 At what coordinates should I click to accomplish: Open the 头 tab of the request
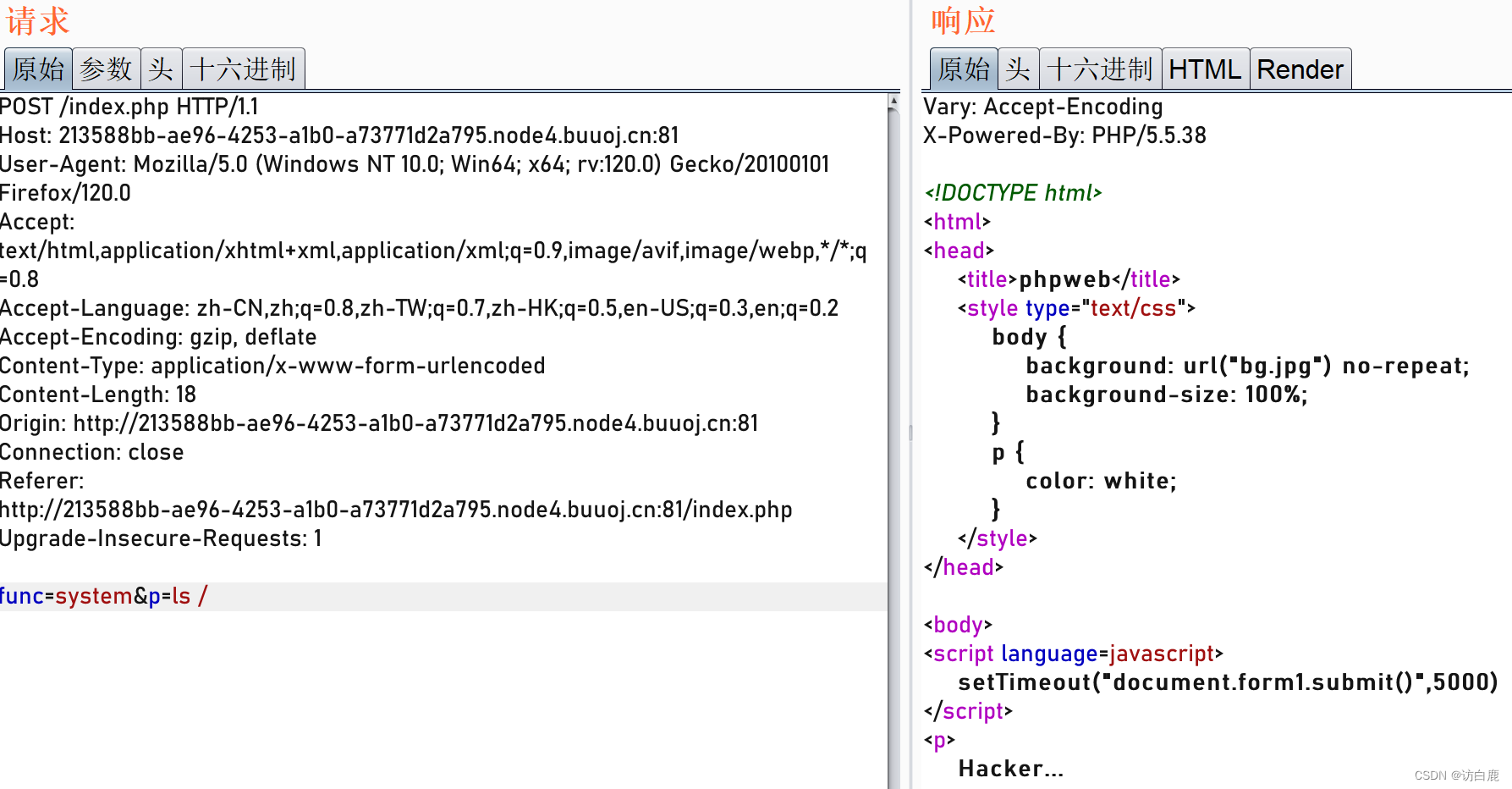(x=160, y=69)
